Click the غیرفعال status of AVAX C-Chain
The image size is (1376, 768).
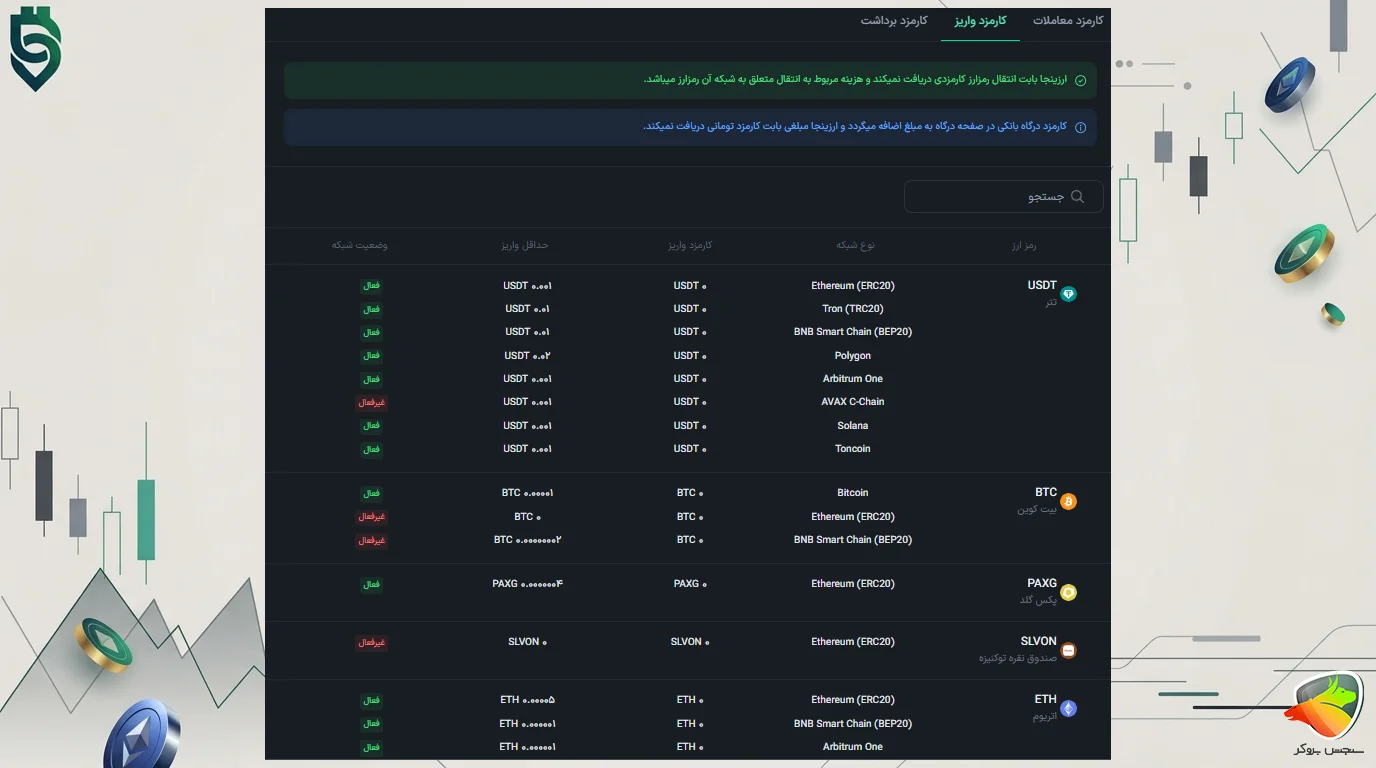tap(372, 403)
